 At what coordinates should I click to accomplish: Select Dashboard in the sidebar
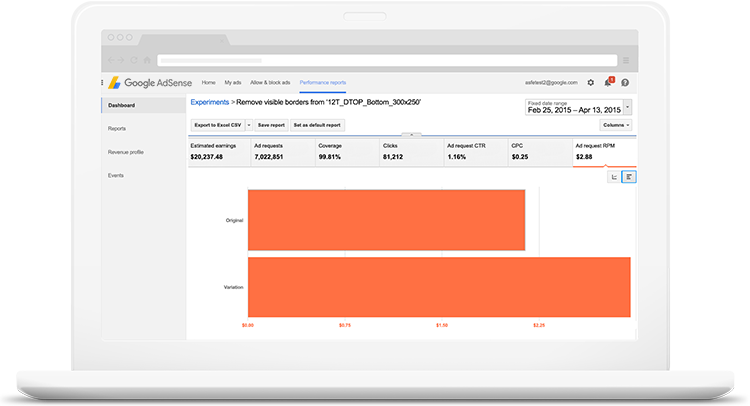point(143,105)
